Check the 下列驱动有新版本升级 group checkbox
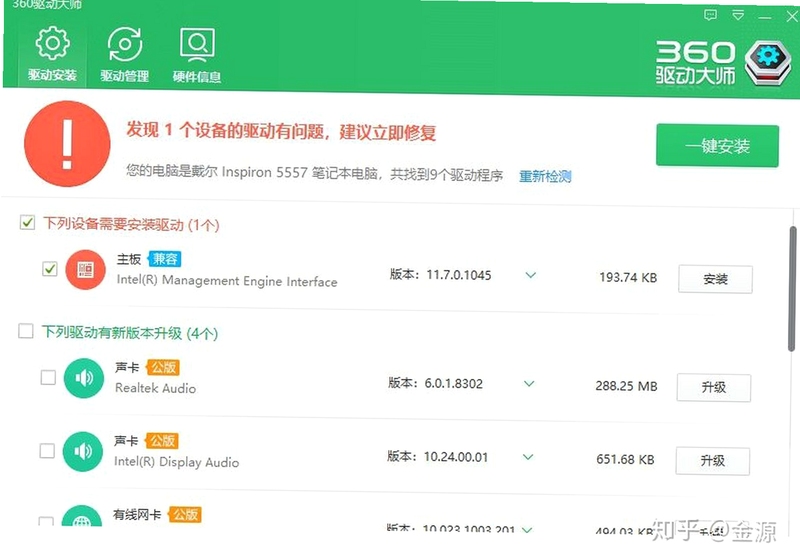This screenshot has height=559, width=800. point(26,331)
